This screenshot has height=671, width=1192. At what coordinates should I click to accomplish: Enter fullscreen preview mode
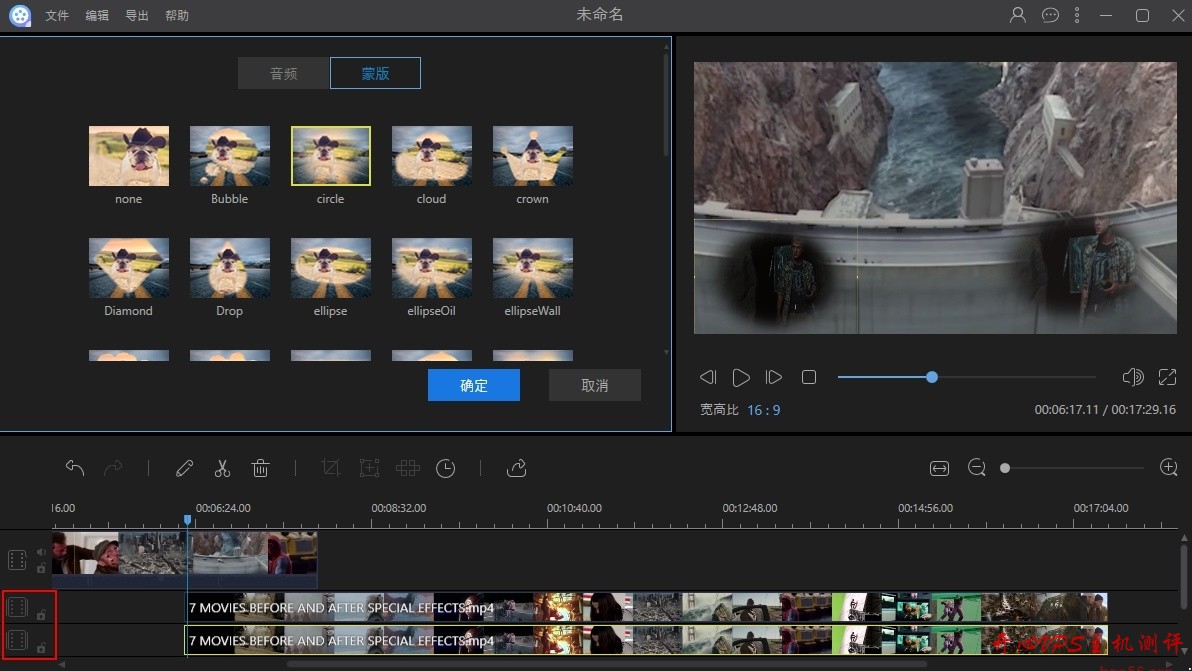pyautogui.click(x=1167, y=377)
